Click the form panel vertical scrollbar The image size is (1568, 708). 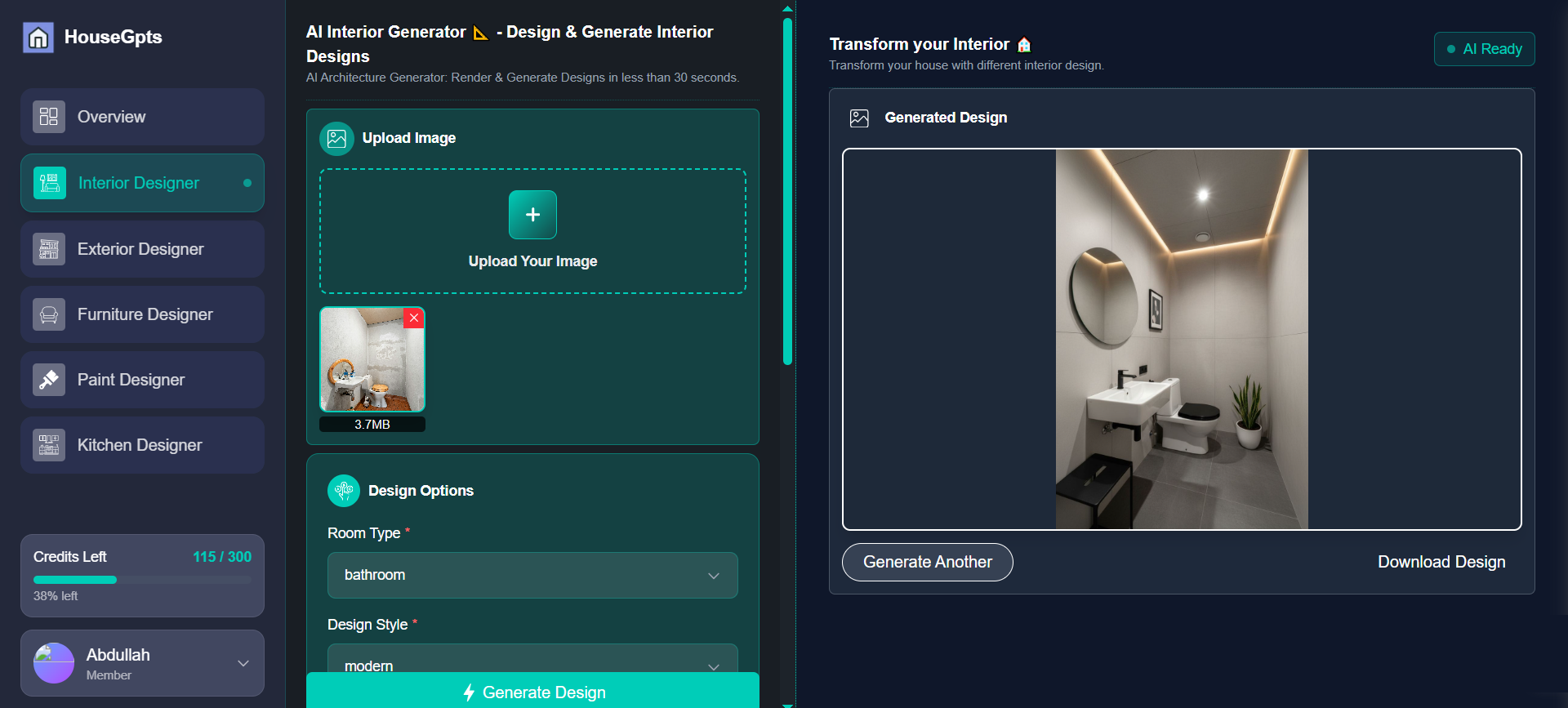pyautogui.click(x=787, y=192)
